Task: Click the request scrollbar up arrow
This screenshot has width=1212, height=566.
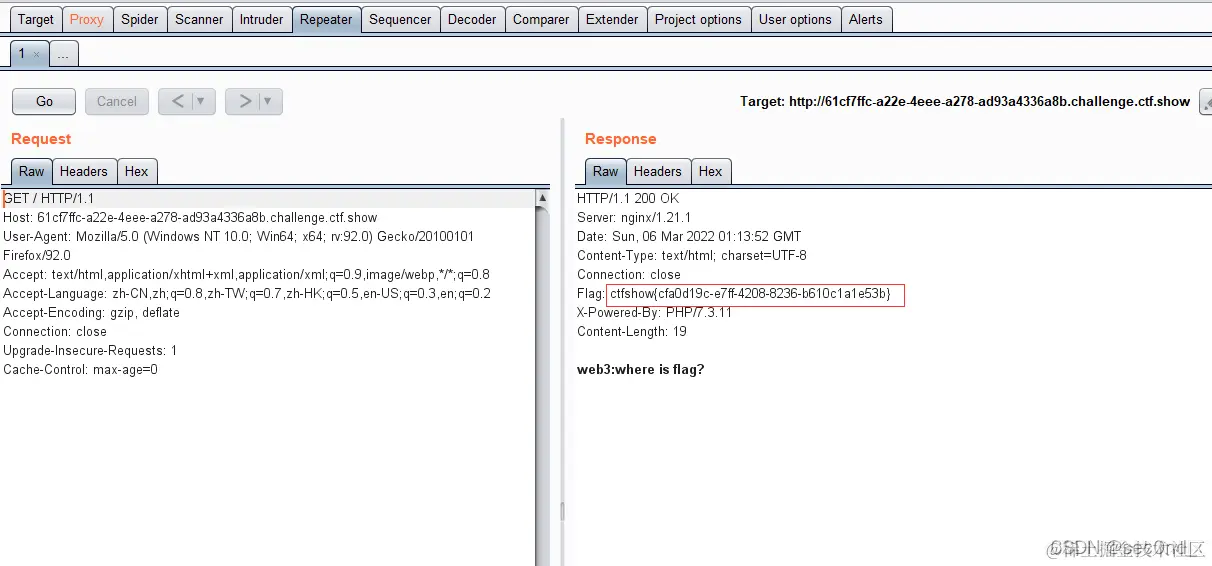Action: (x=543, y=198)
